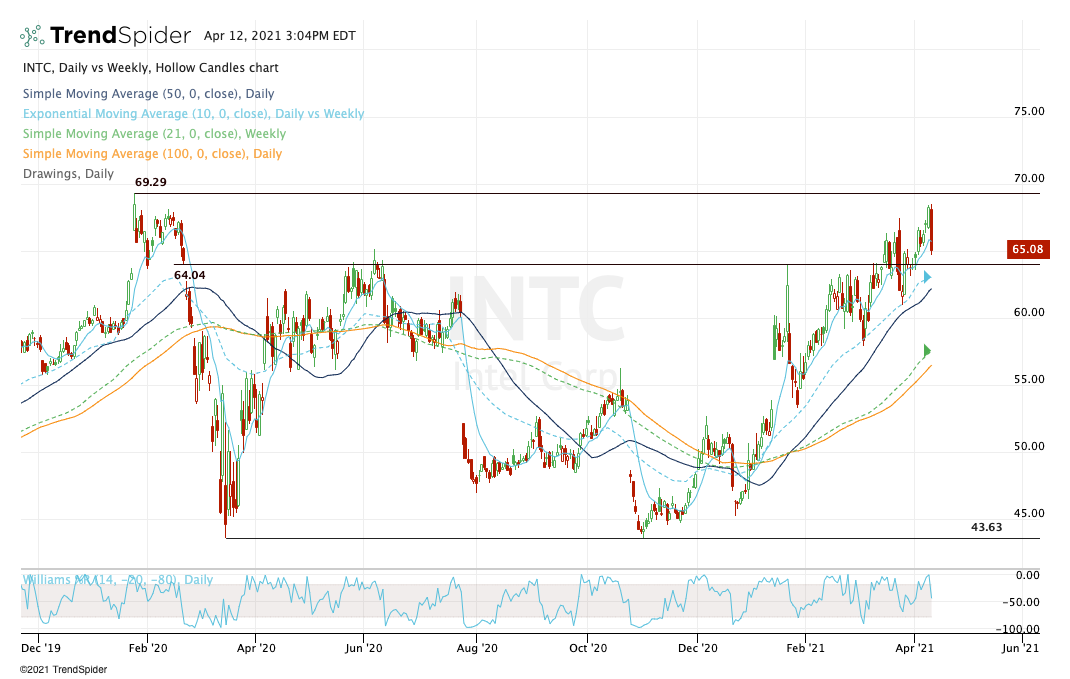Click the Apr '21 date axis label
Viewport: 1070px width, 679px height.
point(914,648)
